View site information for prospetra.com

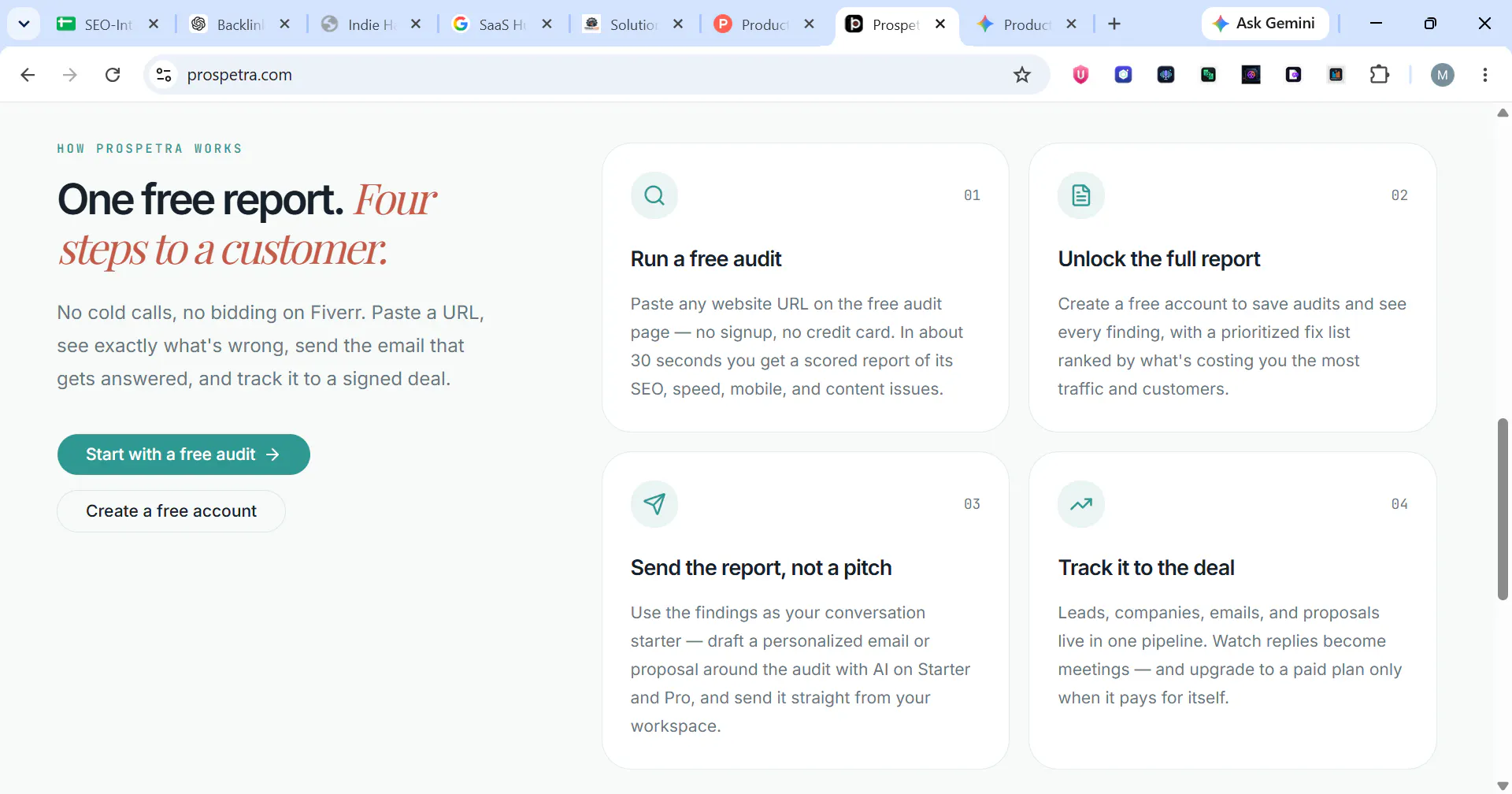coord(164,75)
